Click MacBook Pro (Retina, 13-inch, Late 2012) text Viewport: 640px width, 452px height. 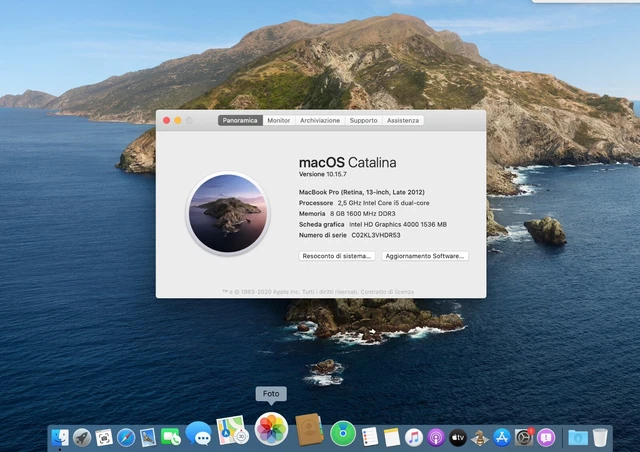(362, 192)
